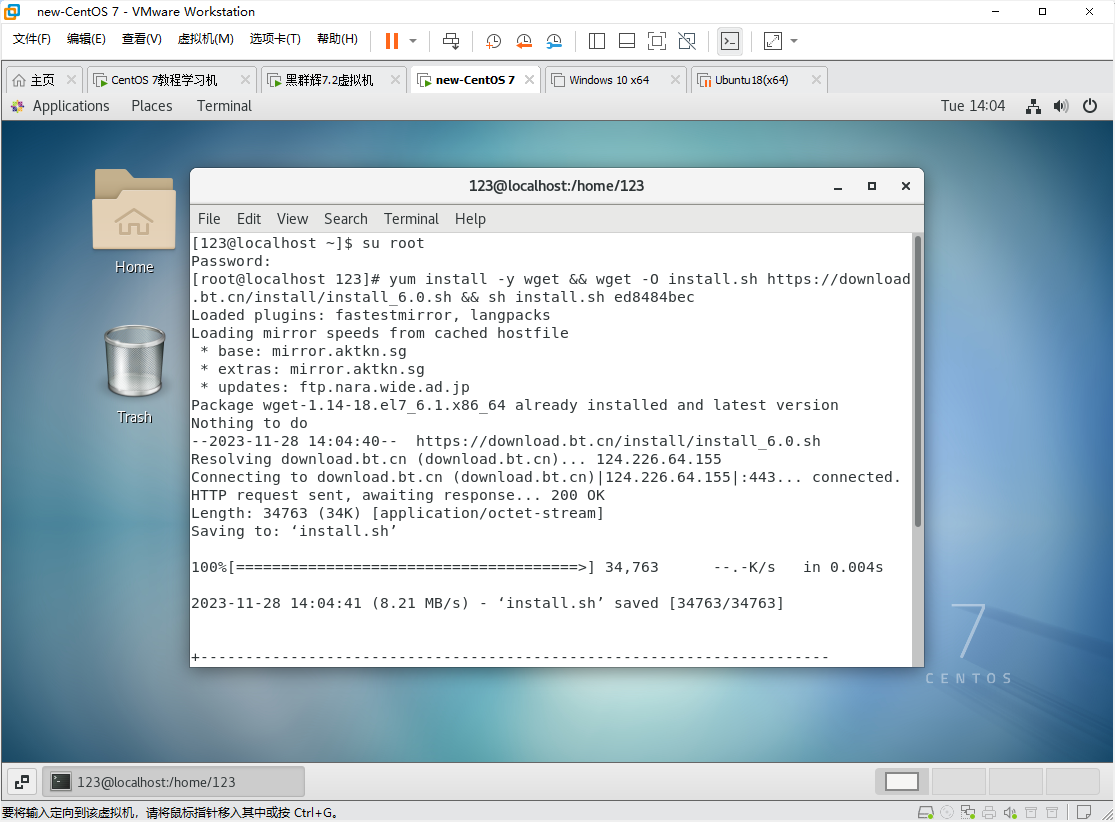Image resolution: width=1115 pixels, height=822 pixels.
Task: Open the Terminal app menu in the top panel
Action: [224, 106]
